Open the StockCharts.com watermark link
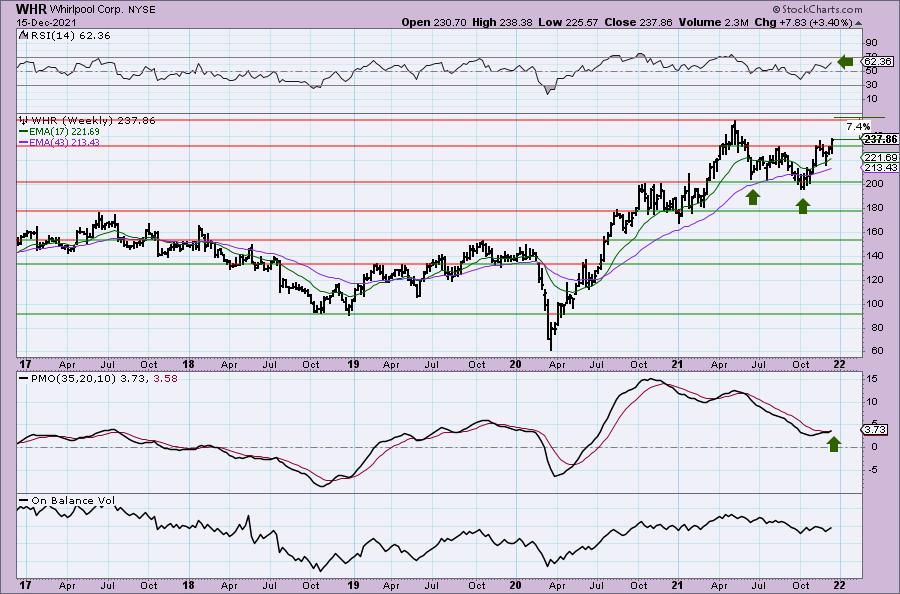 [817, 9]
